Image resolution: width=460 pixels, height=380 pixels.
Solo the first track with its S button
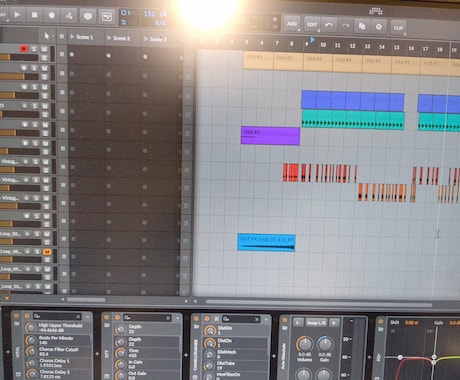tap(34, 49)
